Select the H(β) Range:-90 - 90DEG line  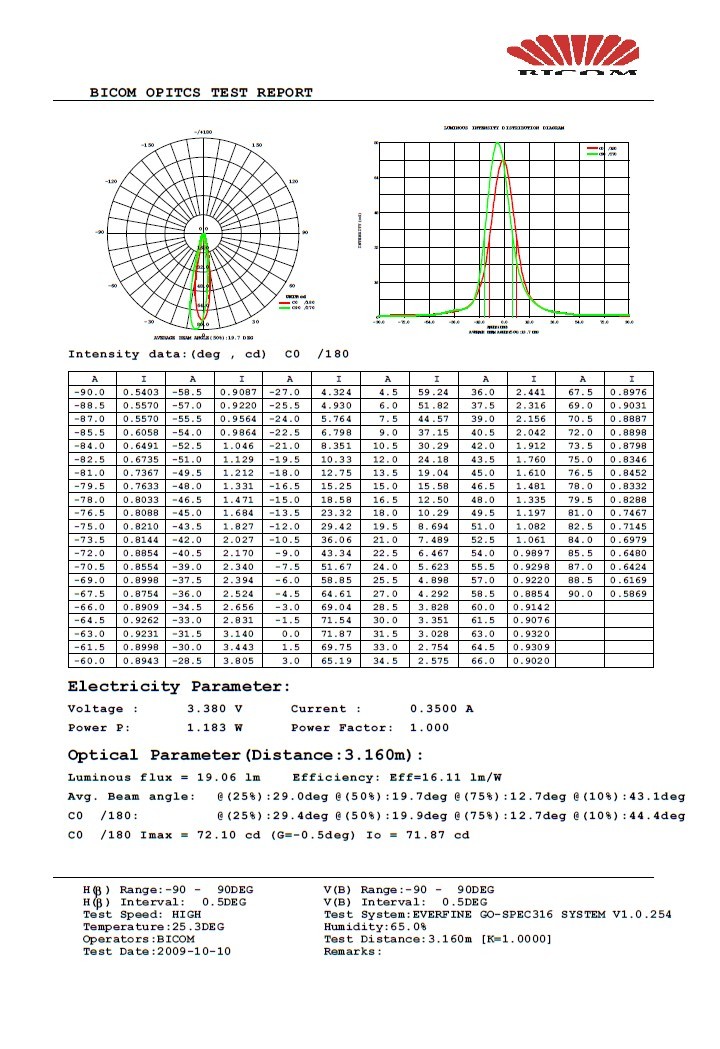(168, 890)
